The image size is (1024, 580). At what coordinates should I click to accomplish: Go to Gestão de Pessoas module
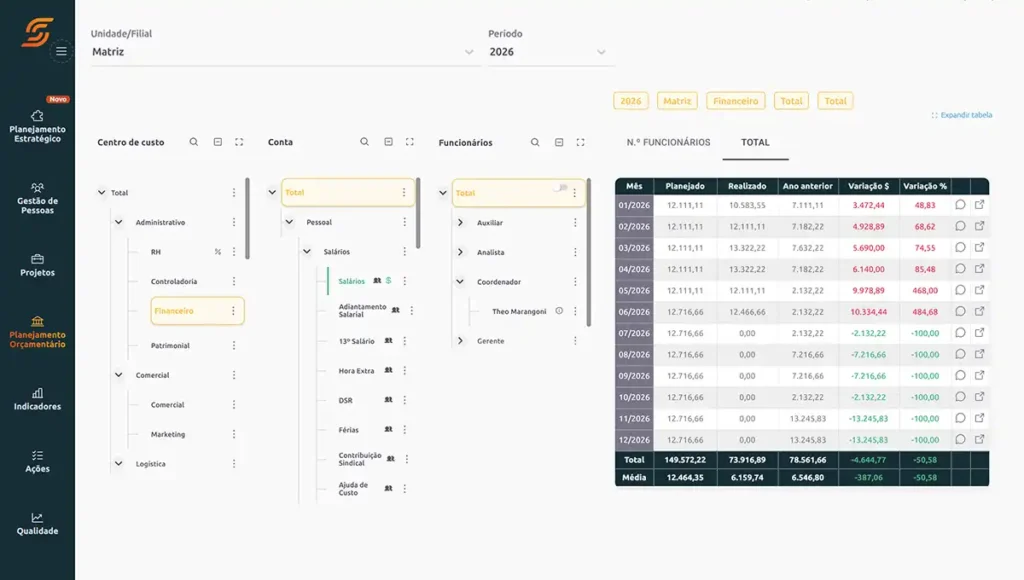point(37,199)
